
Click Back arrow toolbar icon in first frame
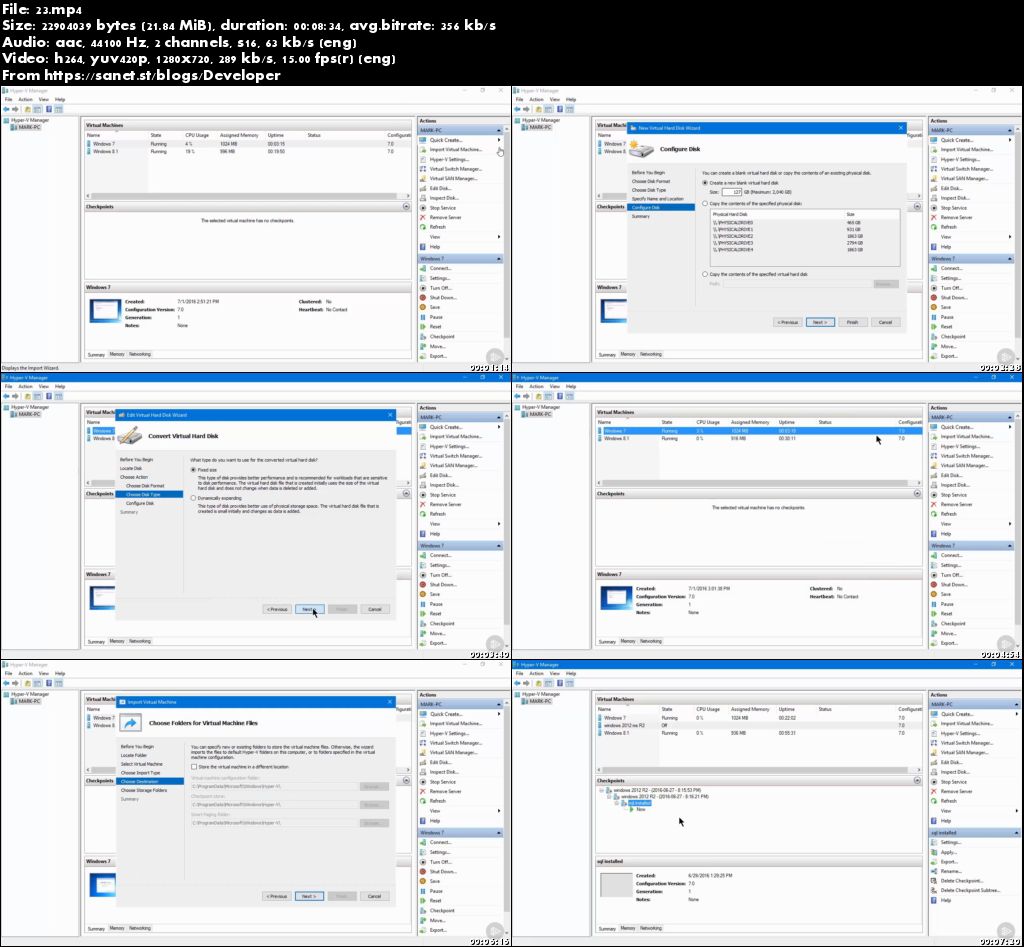point(6,109)
